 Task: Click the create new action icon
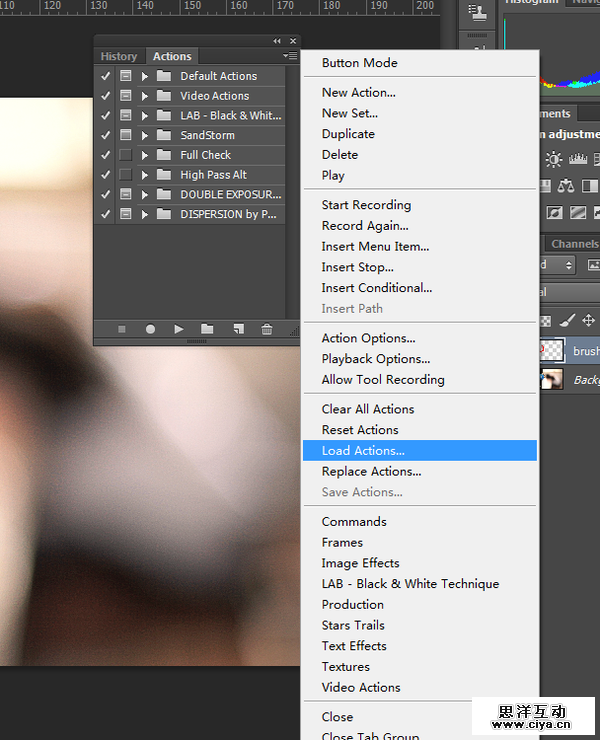coord(238,329)
